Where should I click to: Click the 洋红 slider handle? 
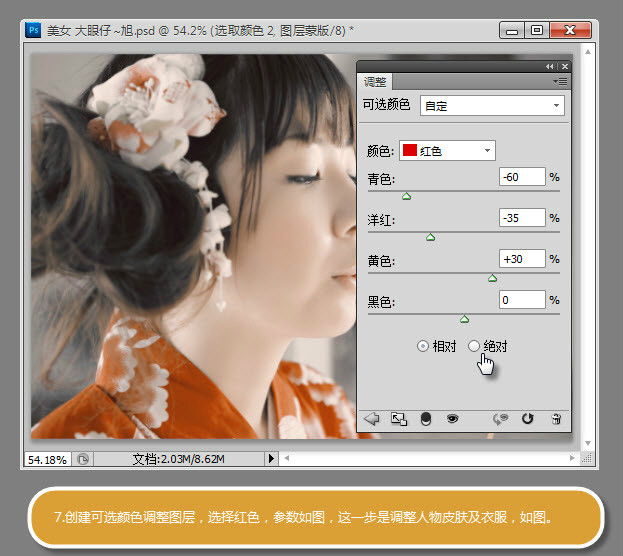[430, 237]
